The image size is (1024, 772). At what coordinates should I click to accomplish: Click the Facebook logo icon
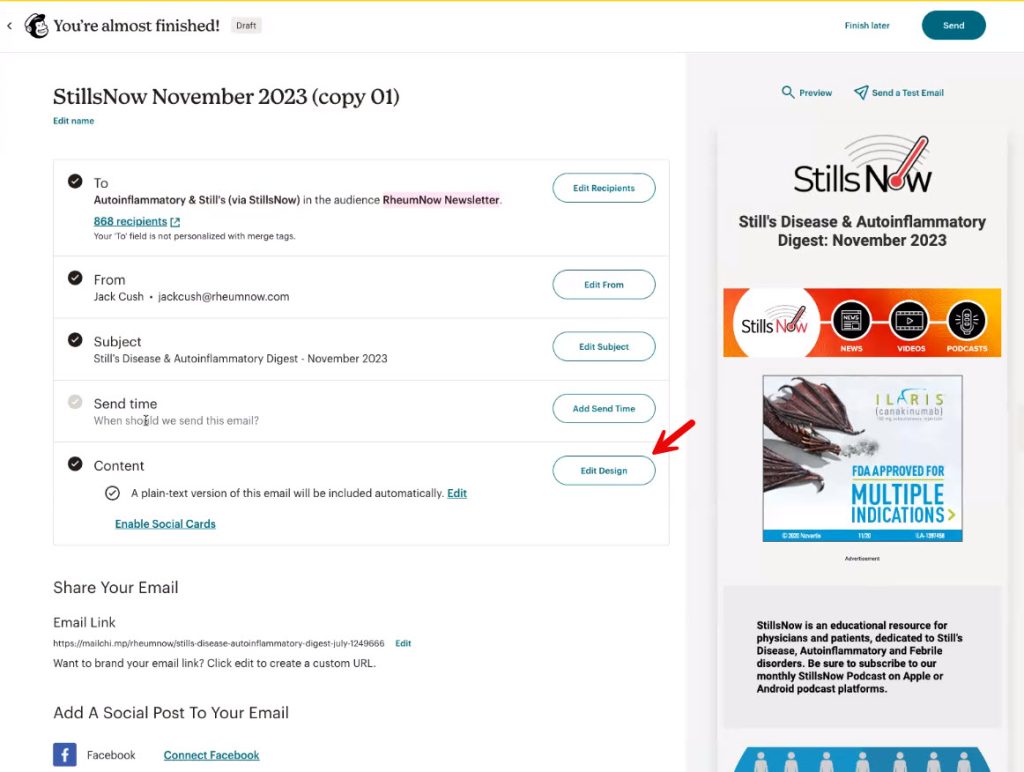(x=65, y=755)
